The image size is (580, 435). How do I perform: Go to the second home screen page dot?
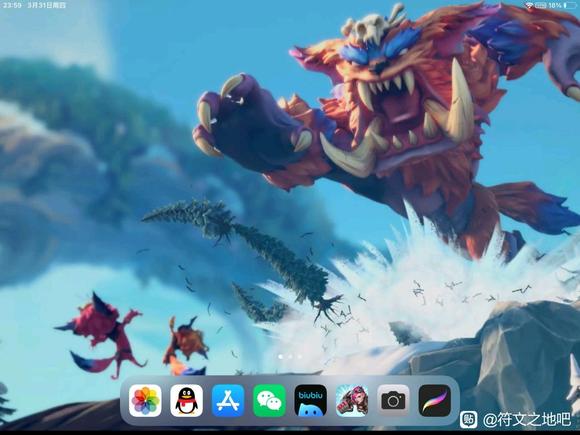290,357
